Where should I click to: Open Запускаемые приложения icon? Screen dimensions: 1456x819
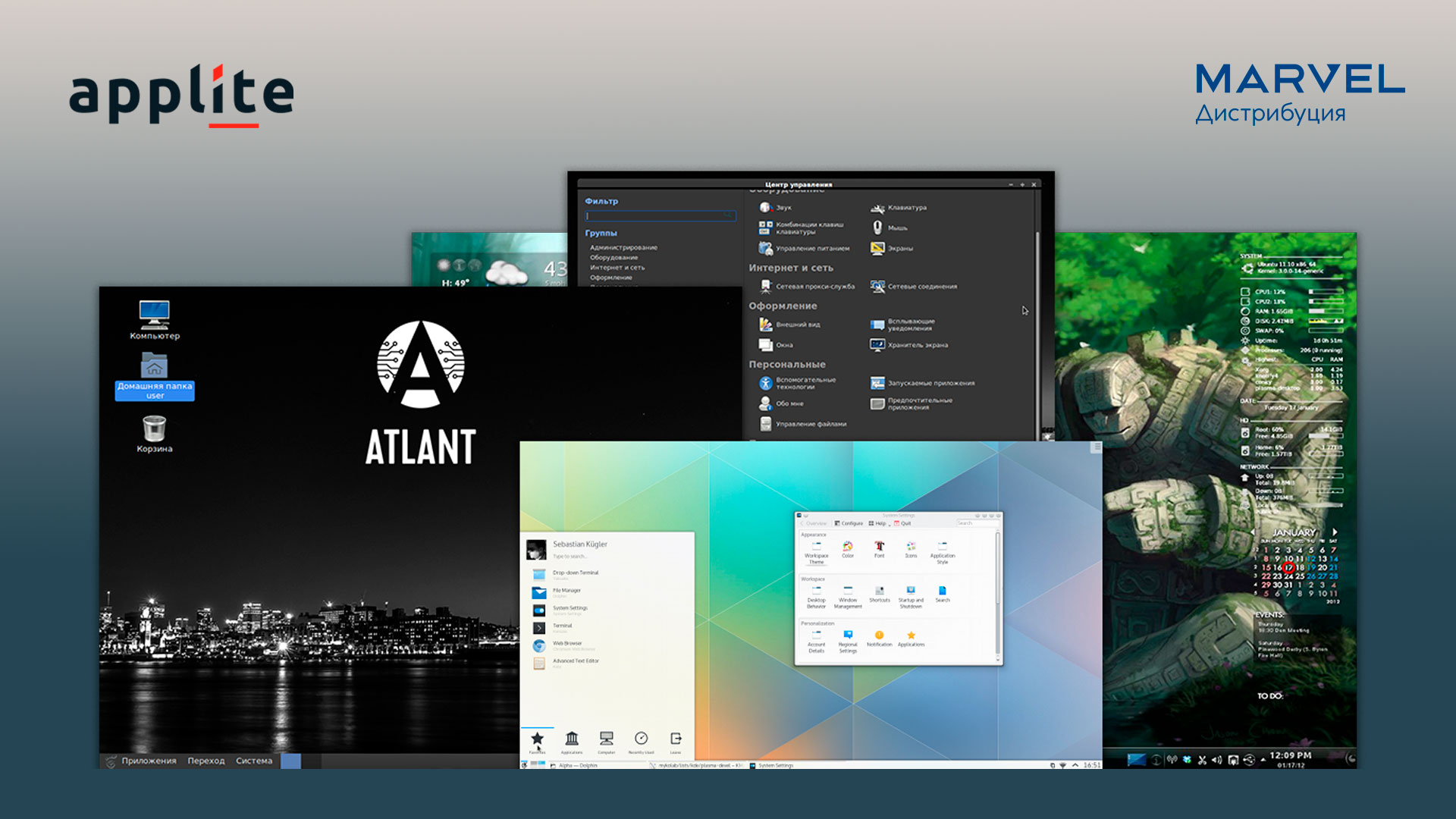tap(923, 383)
